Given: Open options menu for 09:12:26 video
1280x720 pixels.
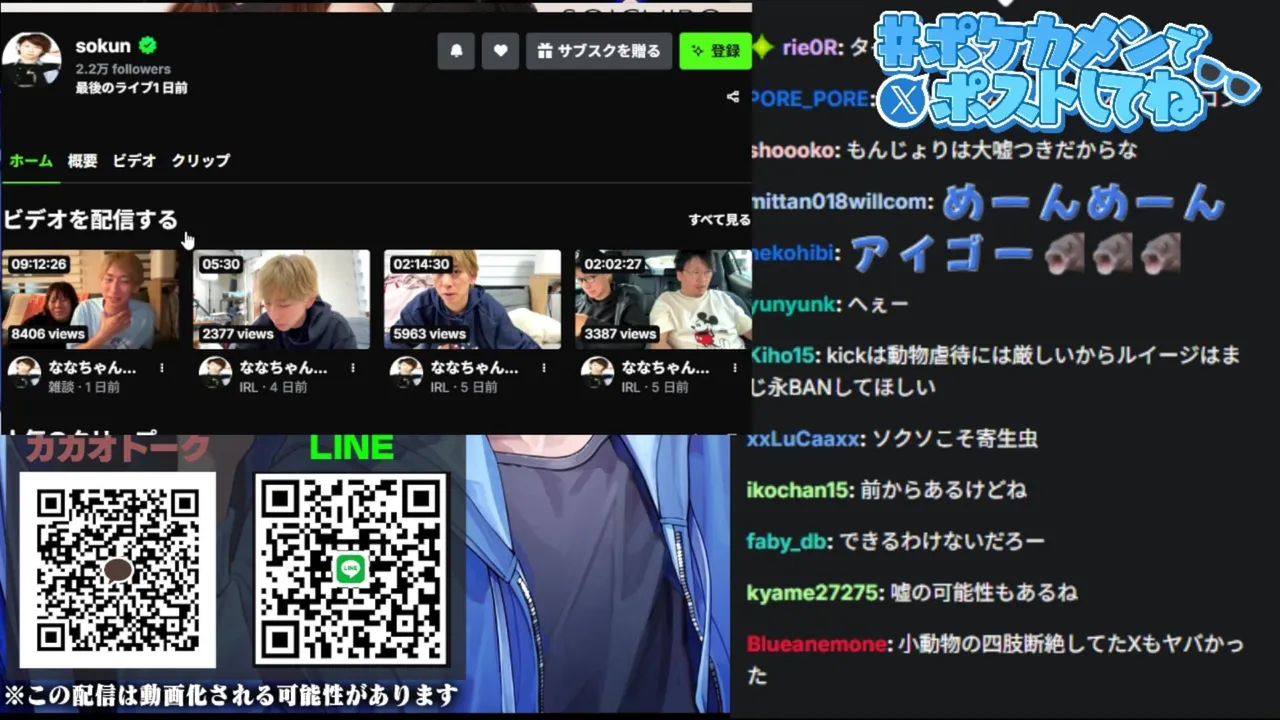Looking at the screenshot, I should 162,368.
